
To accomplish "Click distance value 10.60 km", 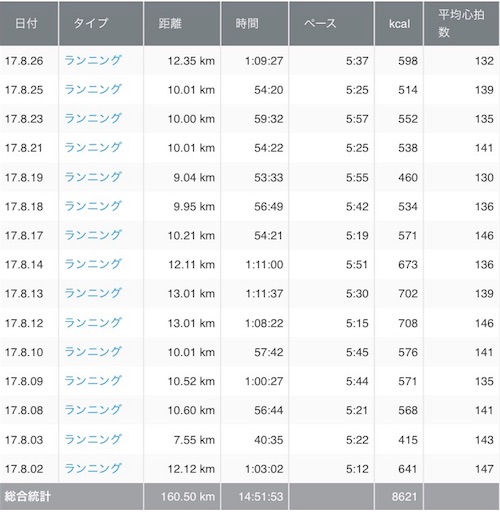I will [191, 410].
